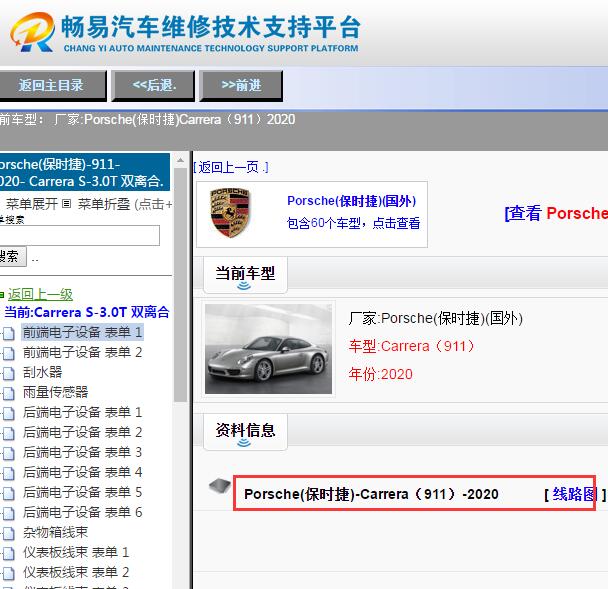Click the sidebar vertical scrollbar thumb
This screenshot has height=589, width=608.
point(180,285)
